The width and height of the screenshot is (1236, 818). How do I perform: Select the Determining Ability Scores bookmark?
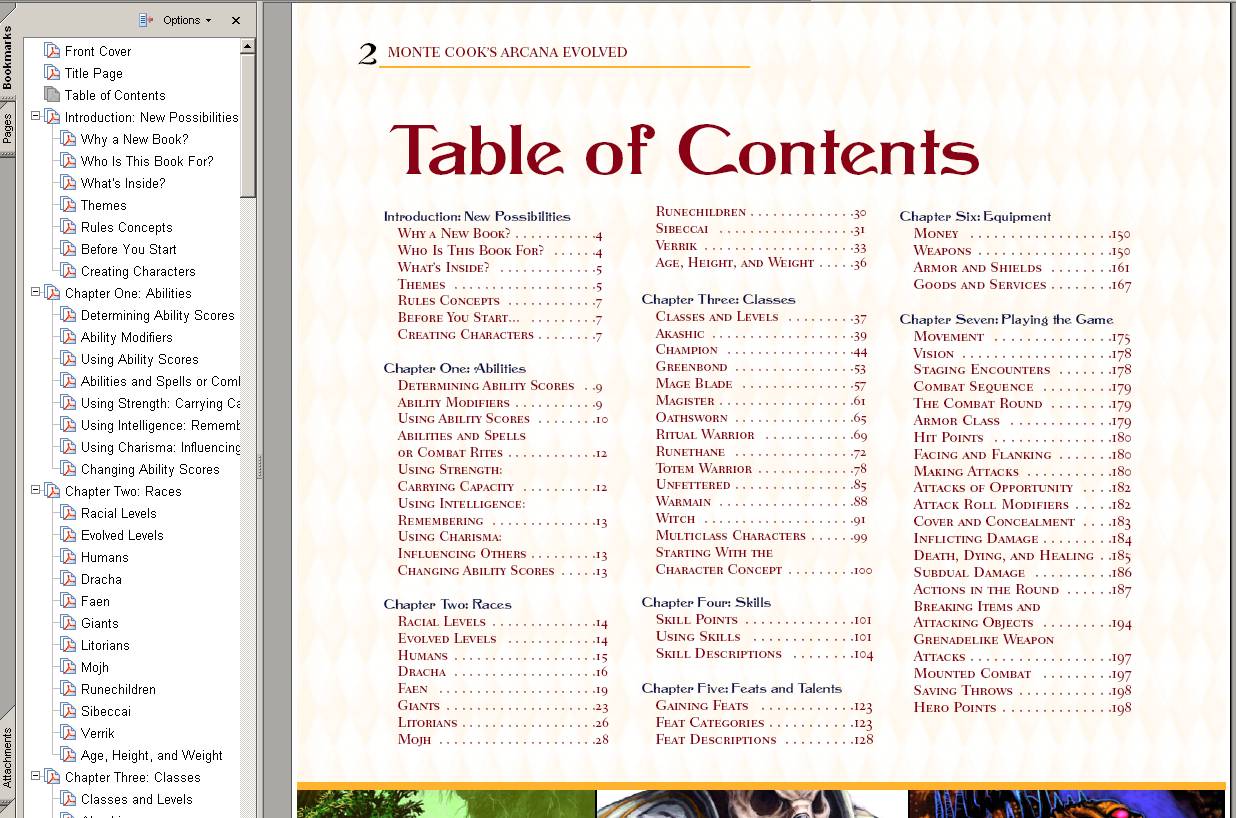[x=158, y=315]
